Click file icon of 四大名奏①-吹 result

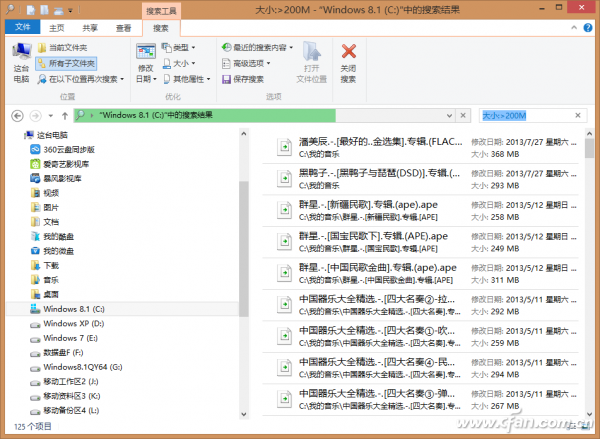[x=284, y=336]
